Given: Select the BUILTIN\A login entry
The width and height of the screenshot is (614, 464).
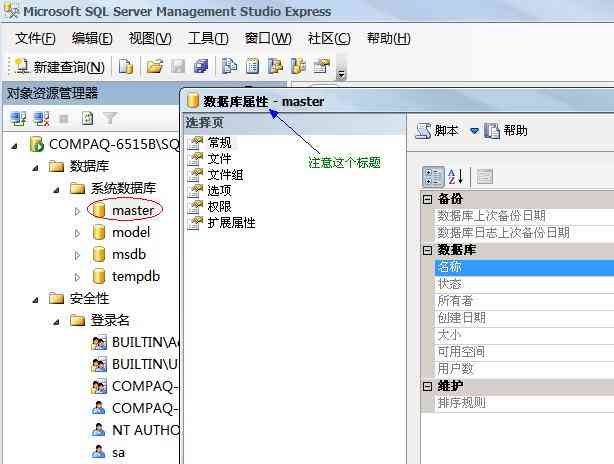Looking at the screenshot, I should pos(145,343).
